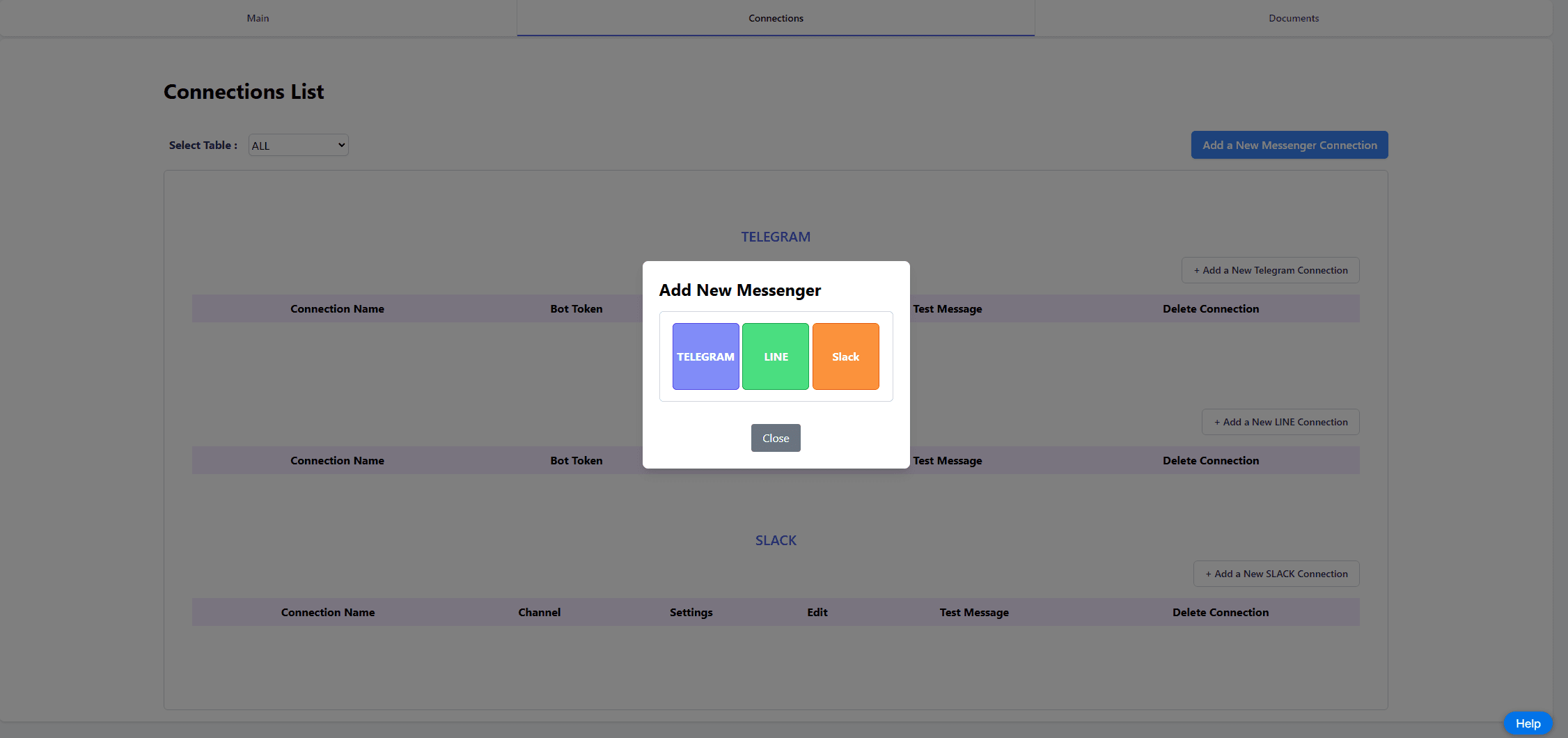
Task: Click the Connections tab
Action: click(776, 18)
